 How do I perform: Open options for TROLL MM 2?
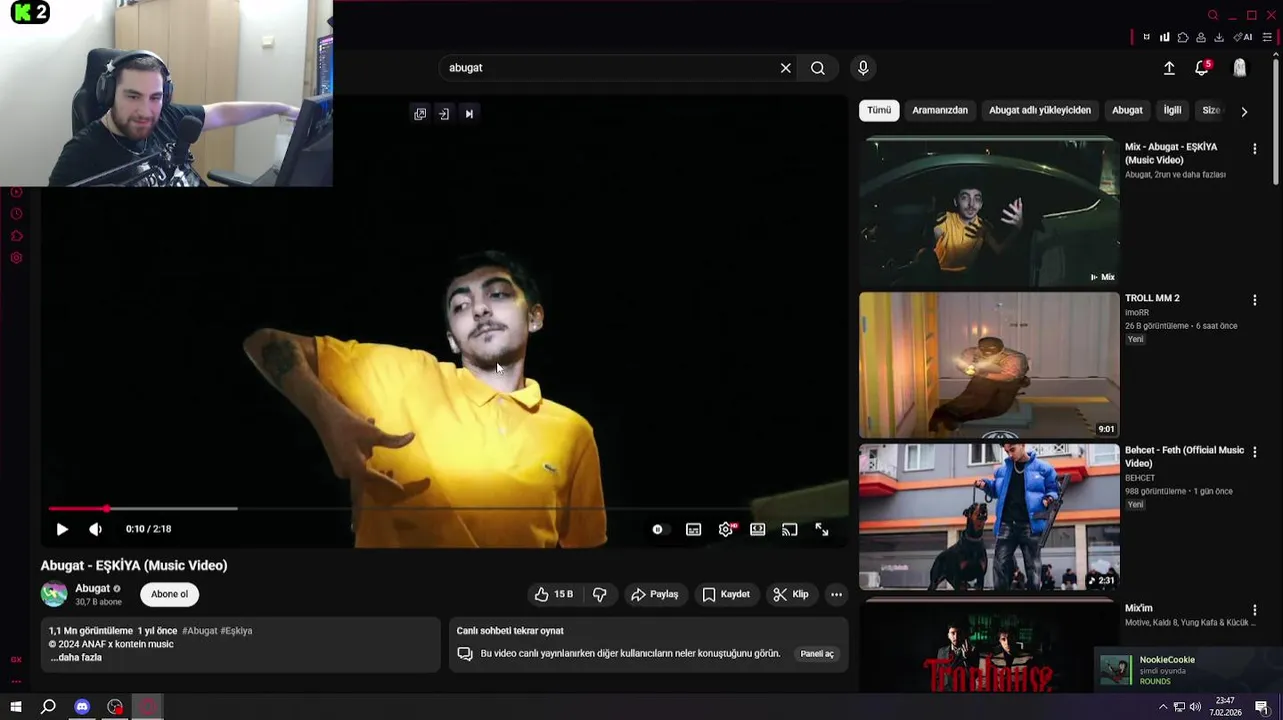(x=1254, y=300)
